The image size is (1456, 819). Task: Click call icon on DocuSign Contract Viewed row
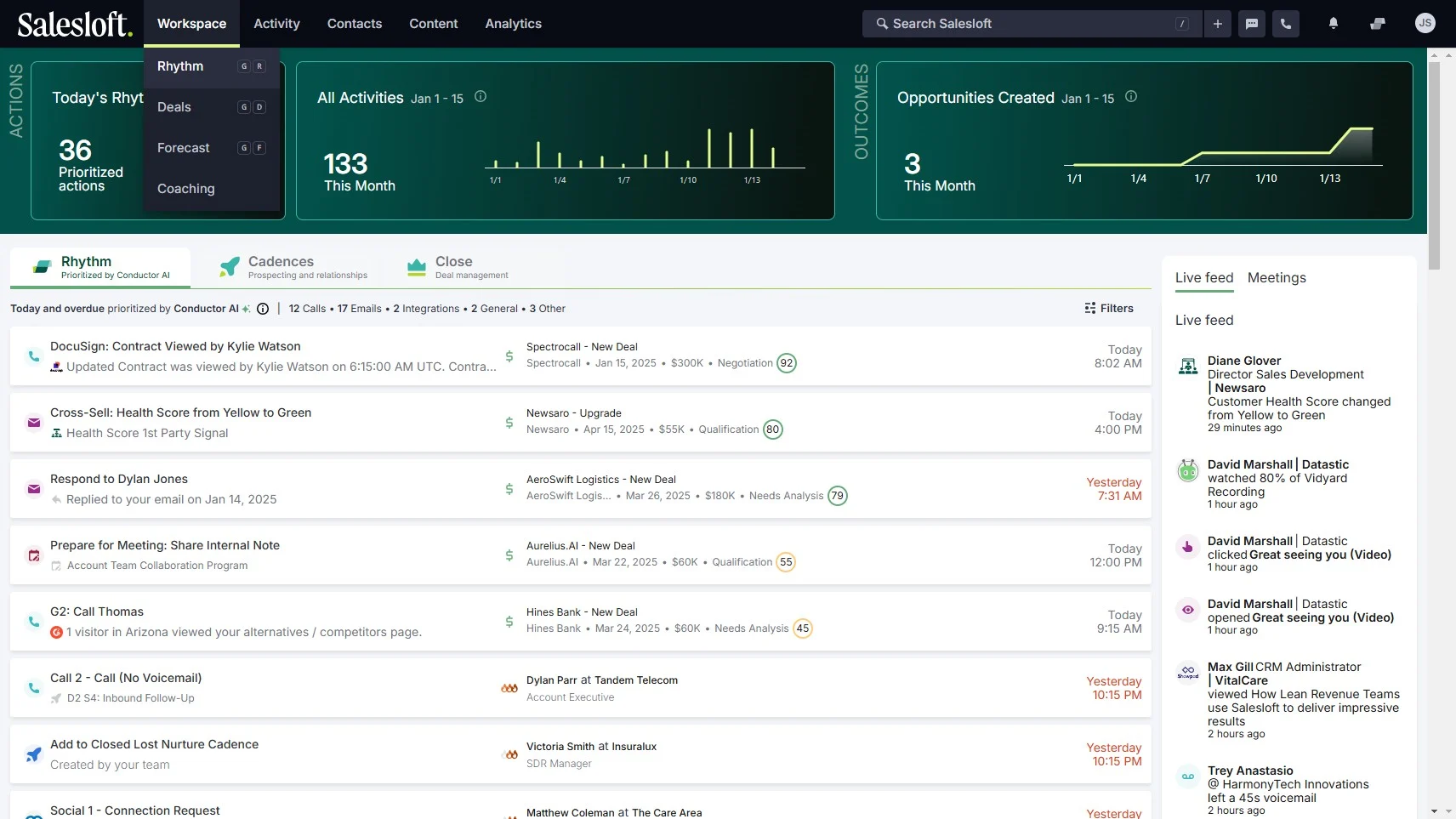[33, 356]
